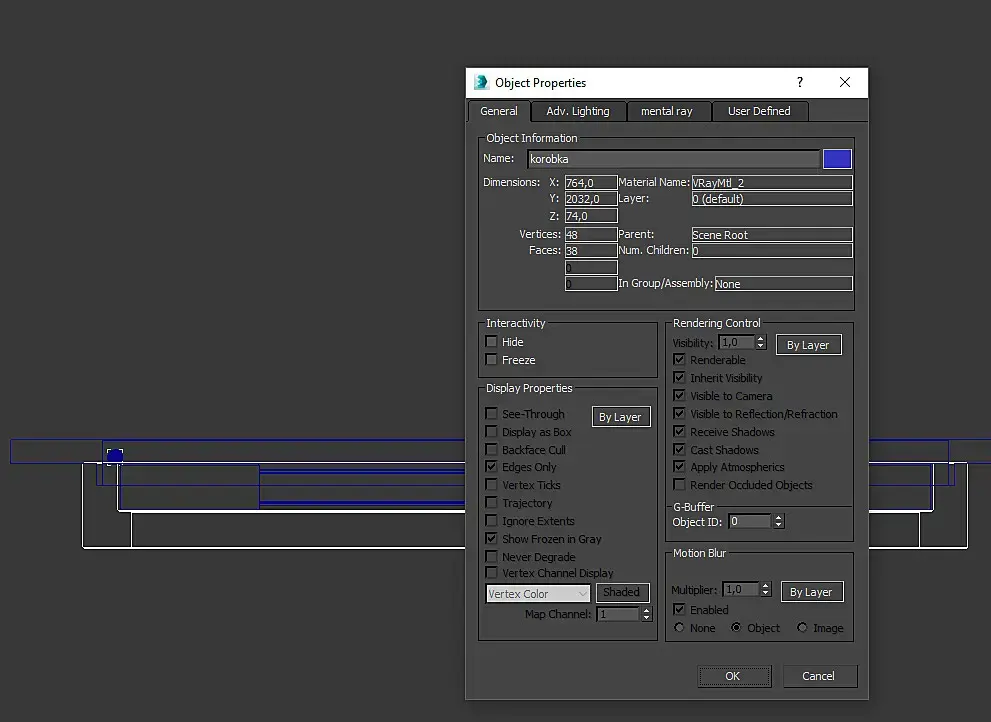Click the G-Buffer Object ID field
The image size is (991, 722).
[x=750, y=522]
